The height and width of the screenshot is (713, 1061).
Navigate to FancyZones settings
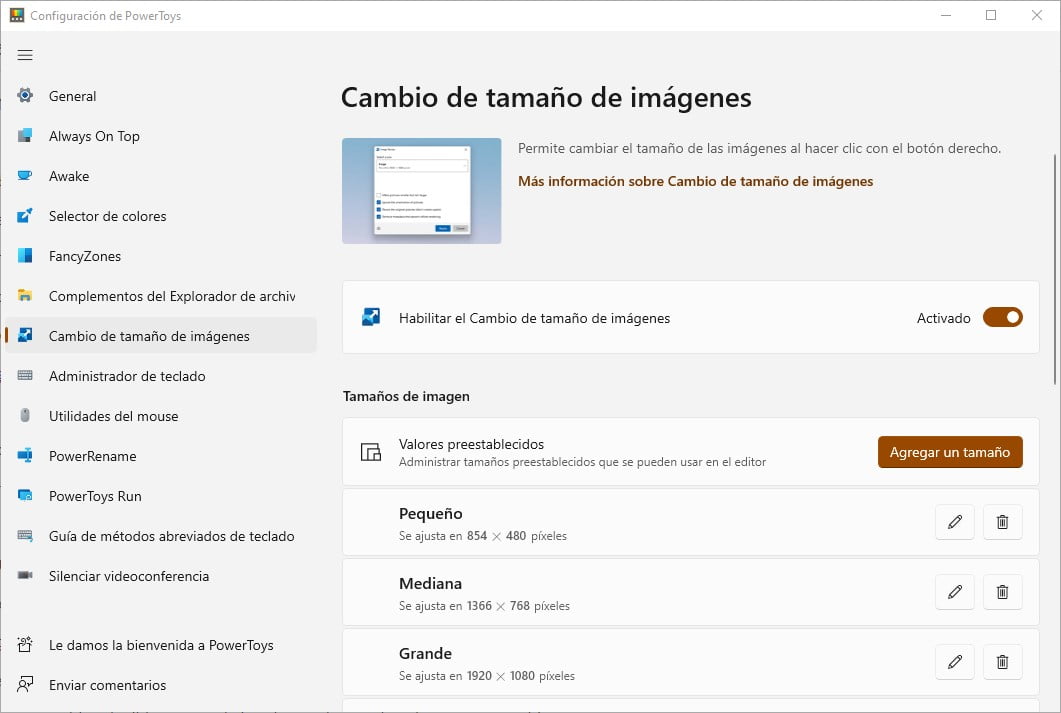pyautogui.click(x=161, y=256)
